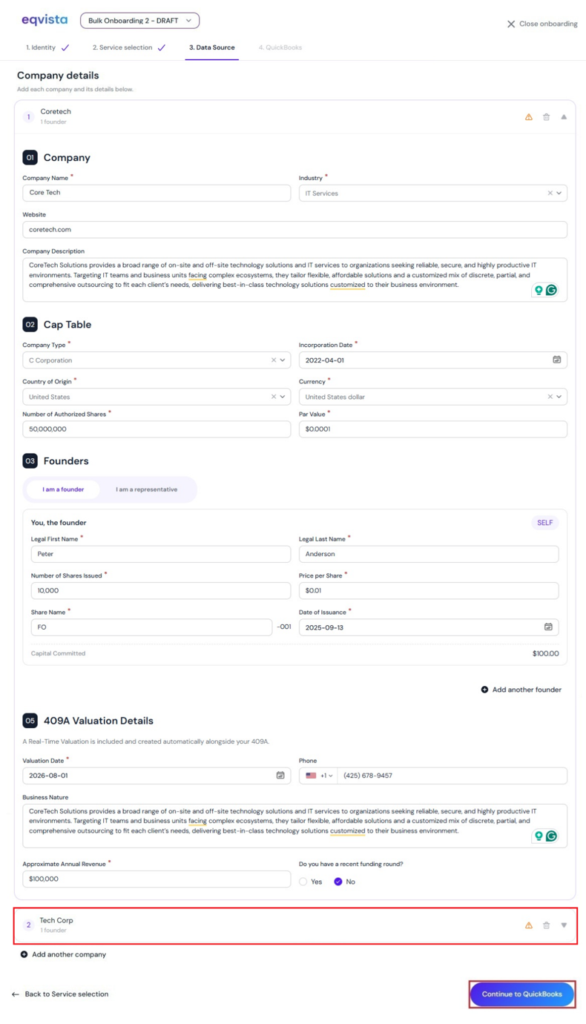
Task: Click the plus icon for Add another founder
Action: pos(485,690)
